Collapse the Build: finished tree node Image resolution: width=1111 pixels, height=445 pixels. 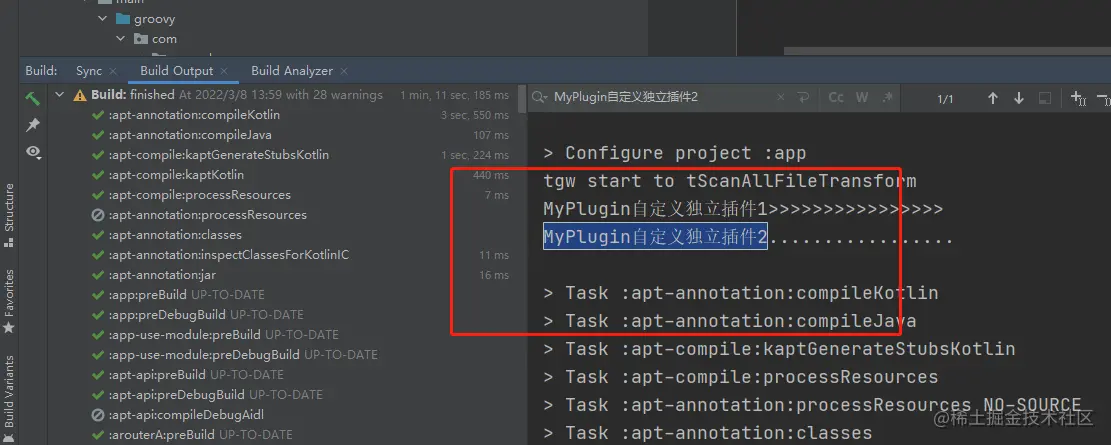click(60, 94)
